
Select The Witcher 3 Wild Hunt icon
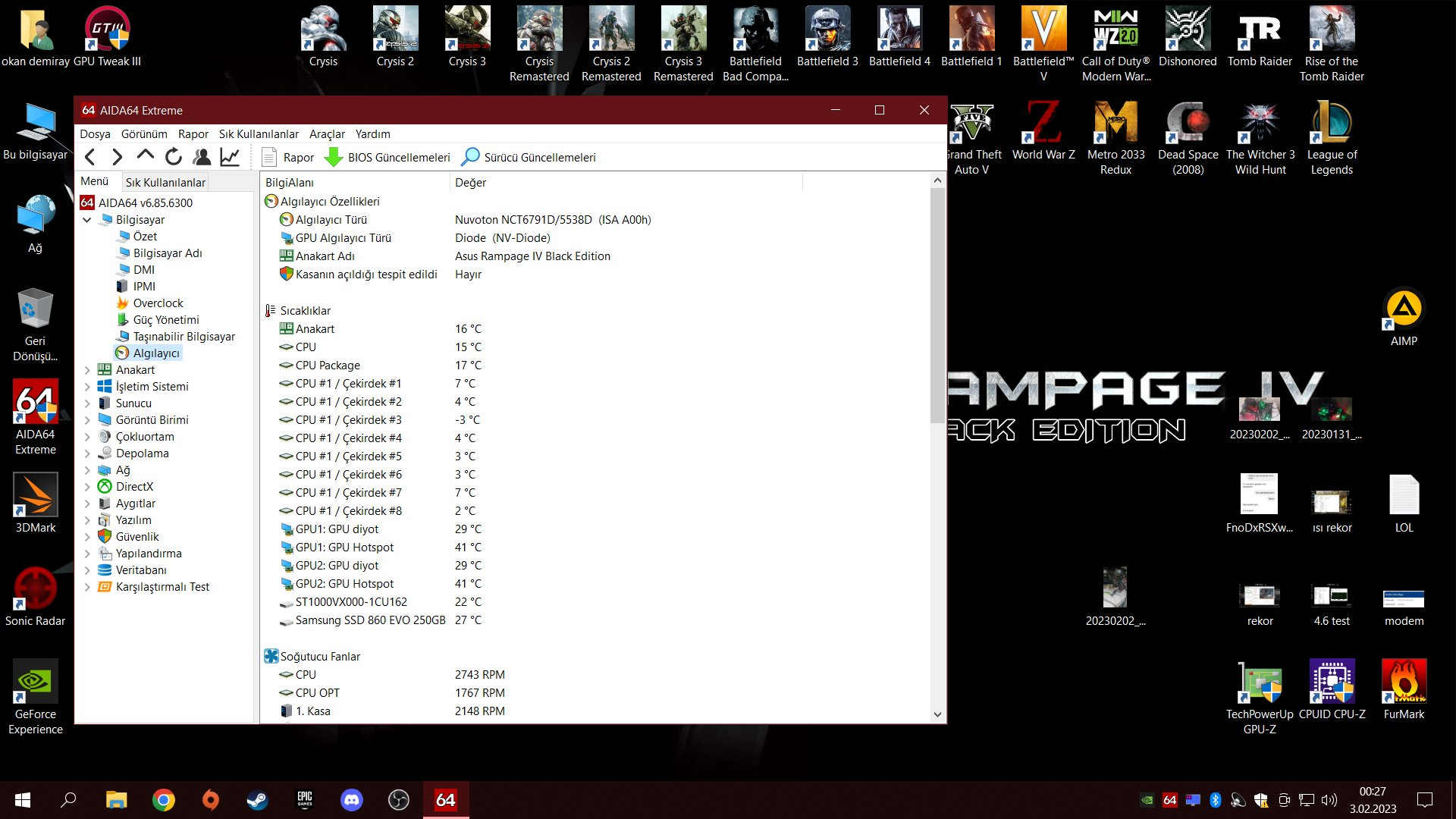pos(1260,138)
